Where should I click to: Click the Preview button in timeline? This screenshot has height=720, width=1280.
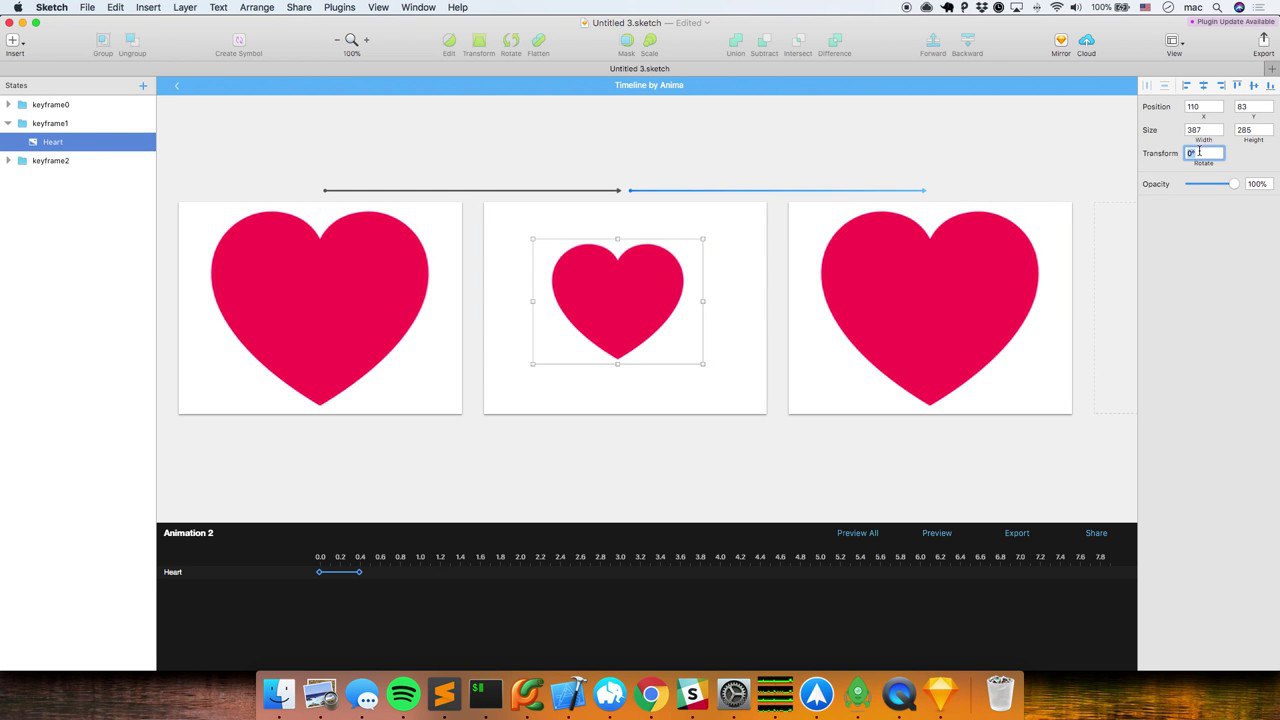tap(937, 533)
